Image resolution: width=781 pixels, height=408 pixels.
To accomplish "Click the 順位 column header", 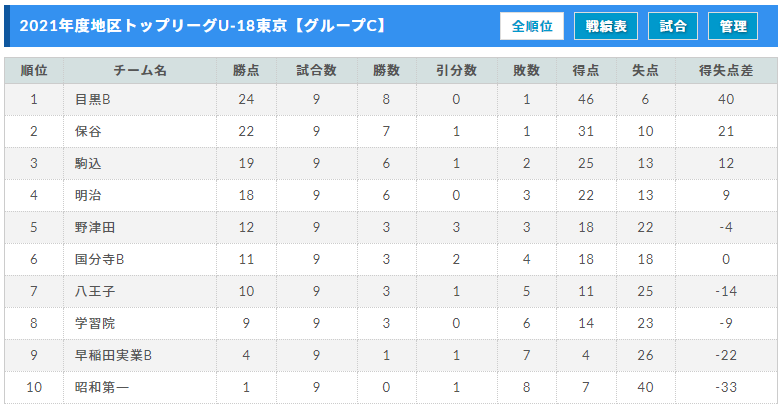I will (34, 70).
